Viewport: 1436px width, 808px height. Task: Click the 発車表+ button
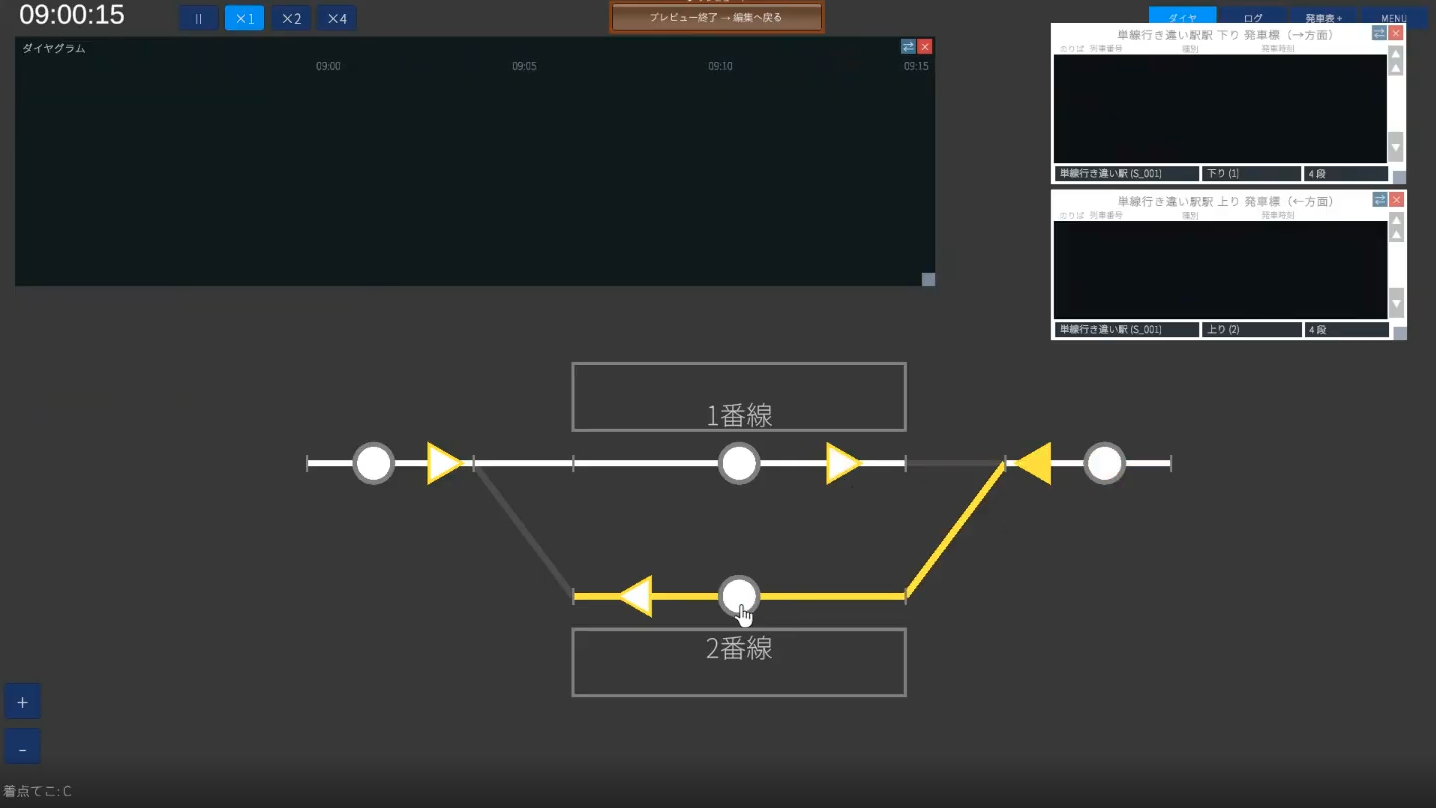coord(1324,17)
